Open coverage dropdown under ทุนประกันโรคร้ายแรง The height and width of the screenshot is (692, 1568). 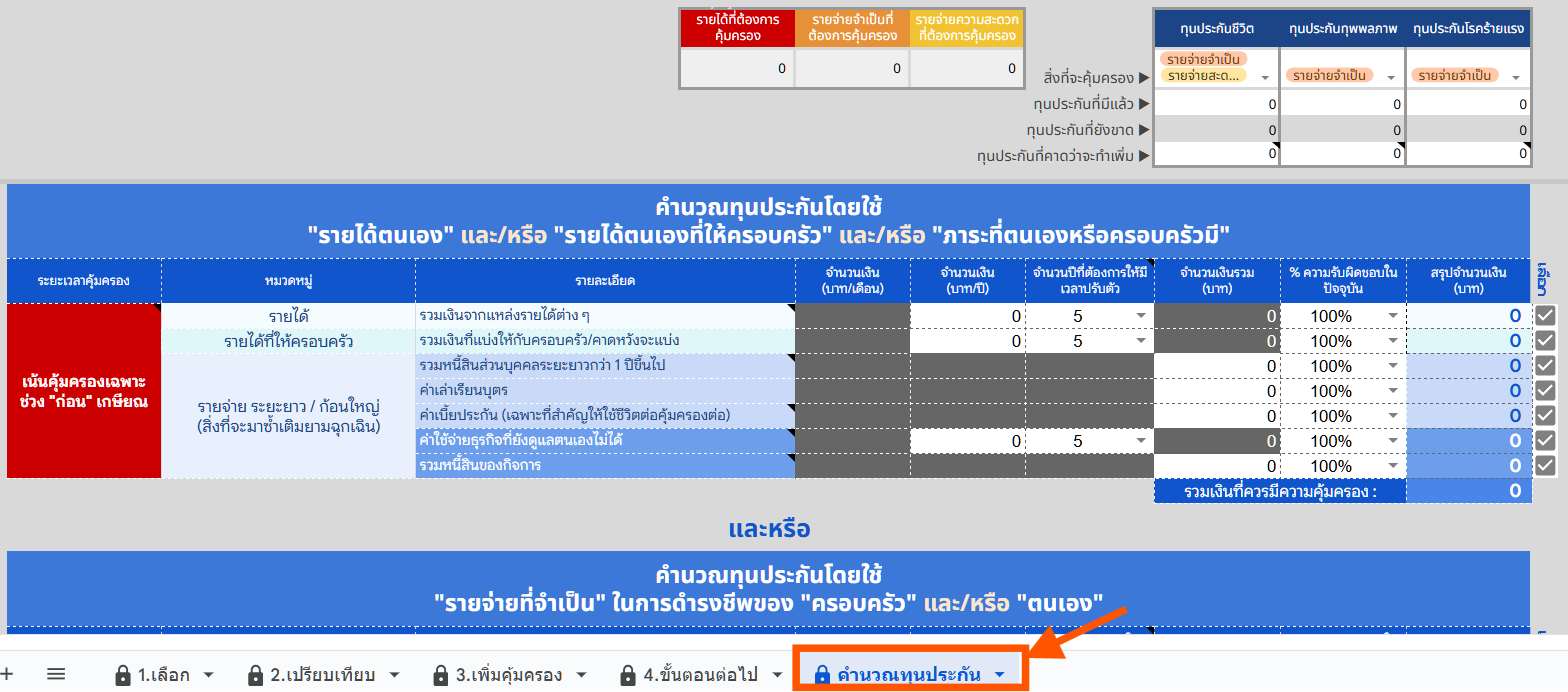coord(1518,77)
